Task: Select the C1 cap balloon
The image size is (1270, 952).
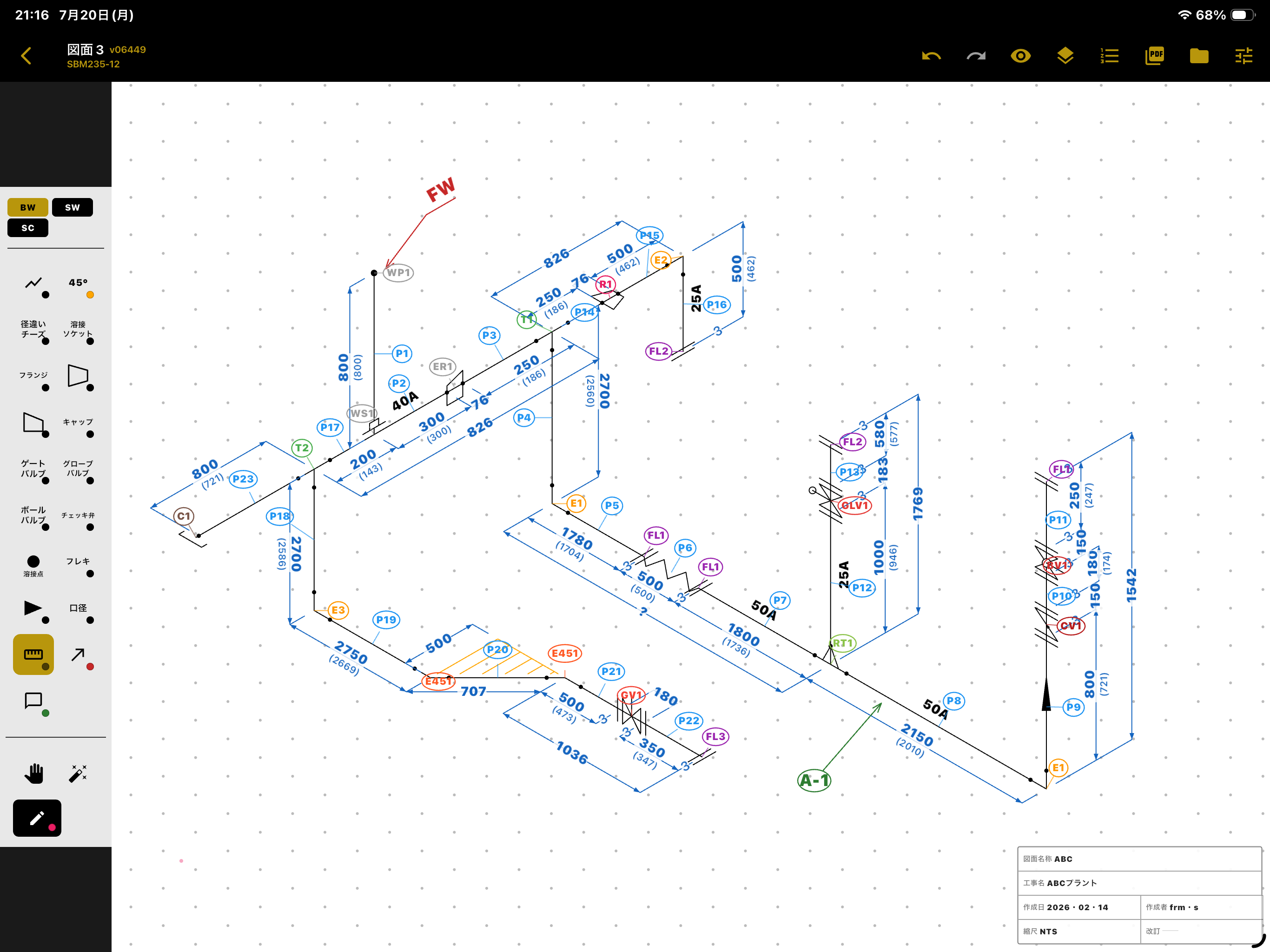Action: (184, 516)
